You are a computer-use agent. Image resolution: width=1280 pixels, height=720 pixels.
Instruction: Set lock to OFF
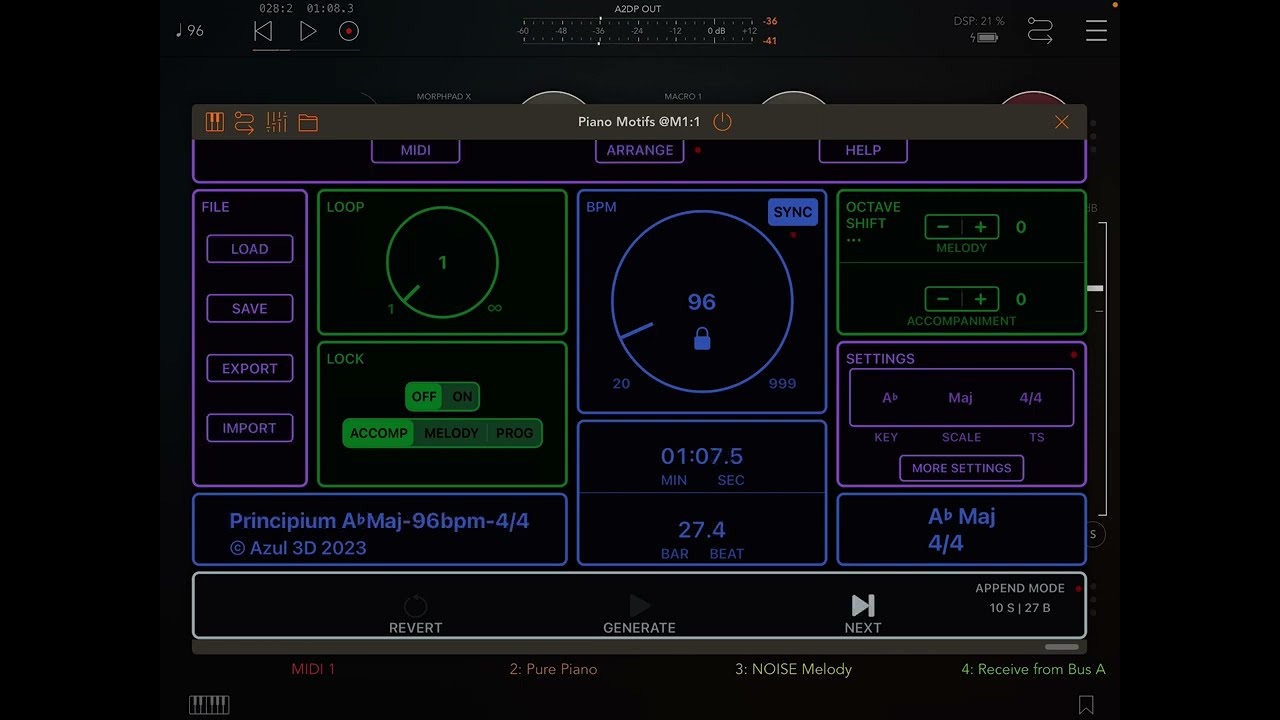[424, 397]
